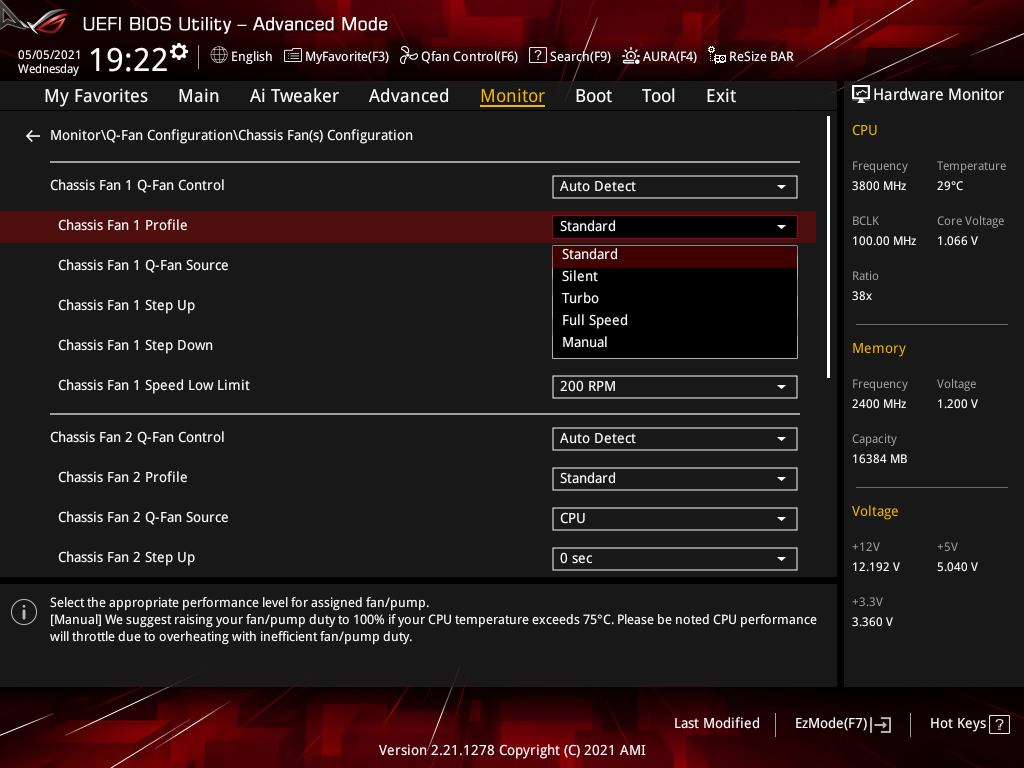Click the back arrow in breadcrumb path
This screenshot has height=768, width=1024.
tap(33, 136)
